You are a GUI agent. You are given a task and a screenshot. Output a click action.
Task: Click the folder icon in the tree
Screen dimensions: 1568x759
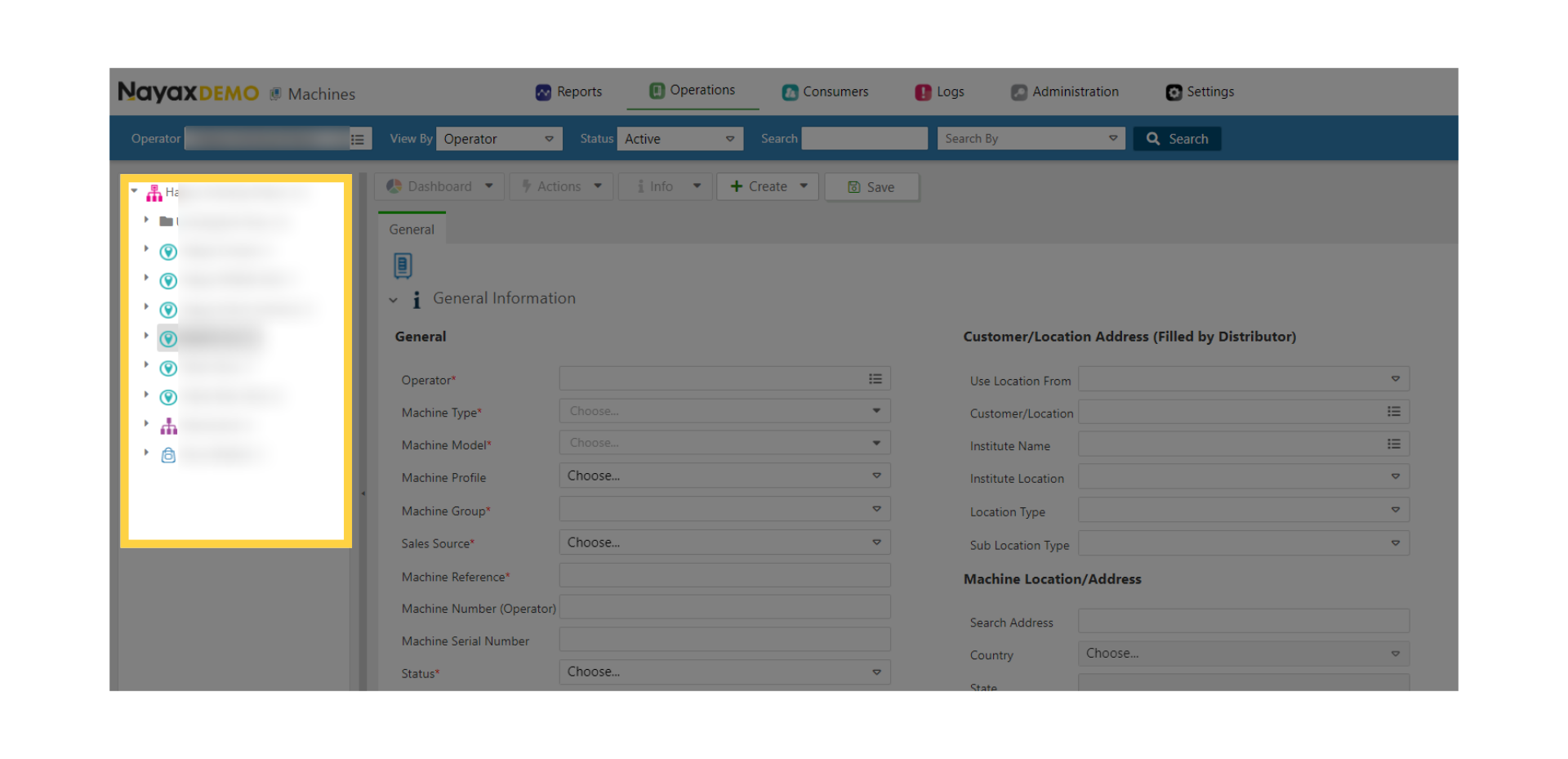pyautogui.click(x=166, y=221)
